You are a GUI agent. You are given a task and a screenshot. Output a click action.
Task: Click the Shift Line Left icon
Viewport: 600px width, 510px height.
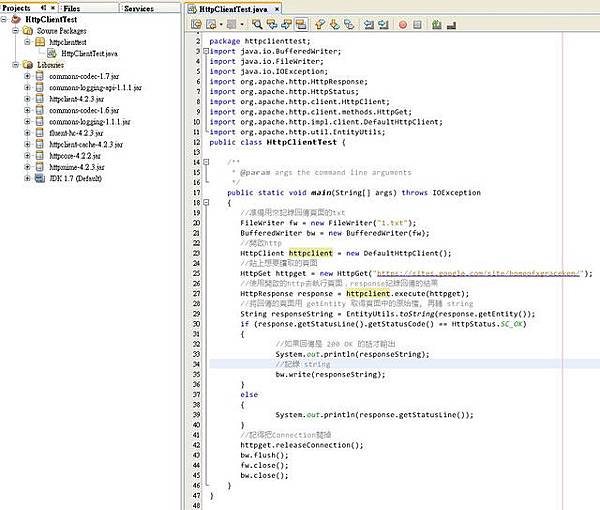pyautogui.click(x=369, y=23)
